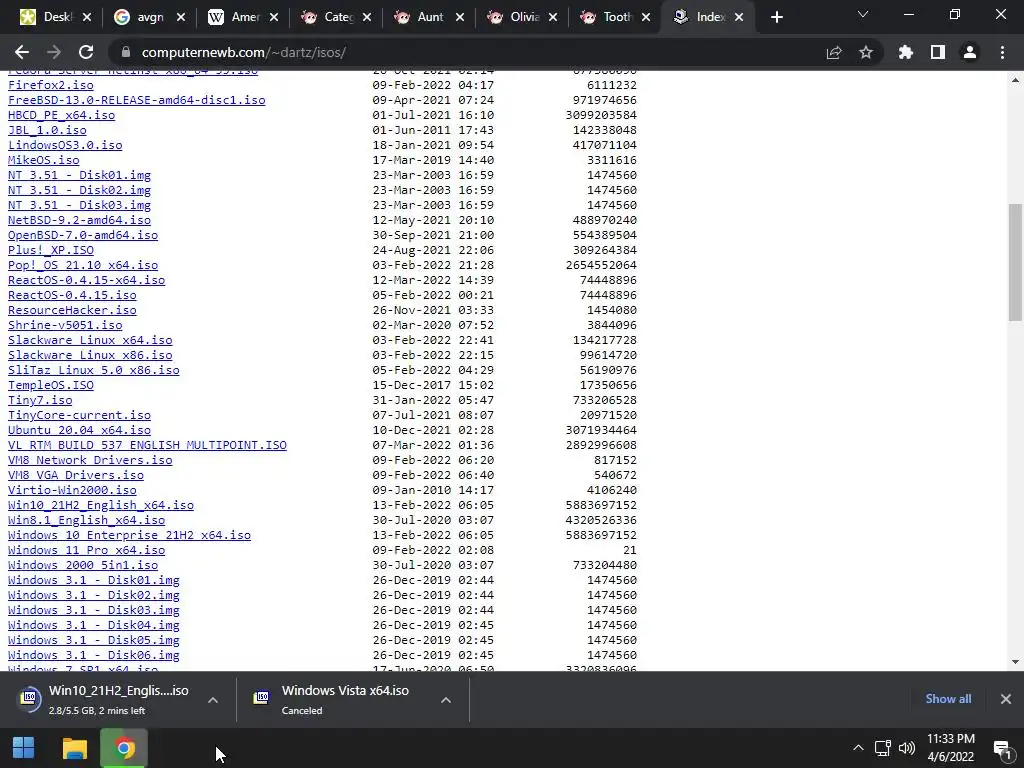The height and width of the screenshot is (768, 1024).
Task: Select the date 15-Dec-2017 15:02
Action: [433, 385]
